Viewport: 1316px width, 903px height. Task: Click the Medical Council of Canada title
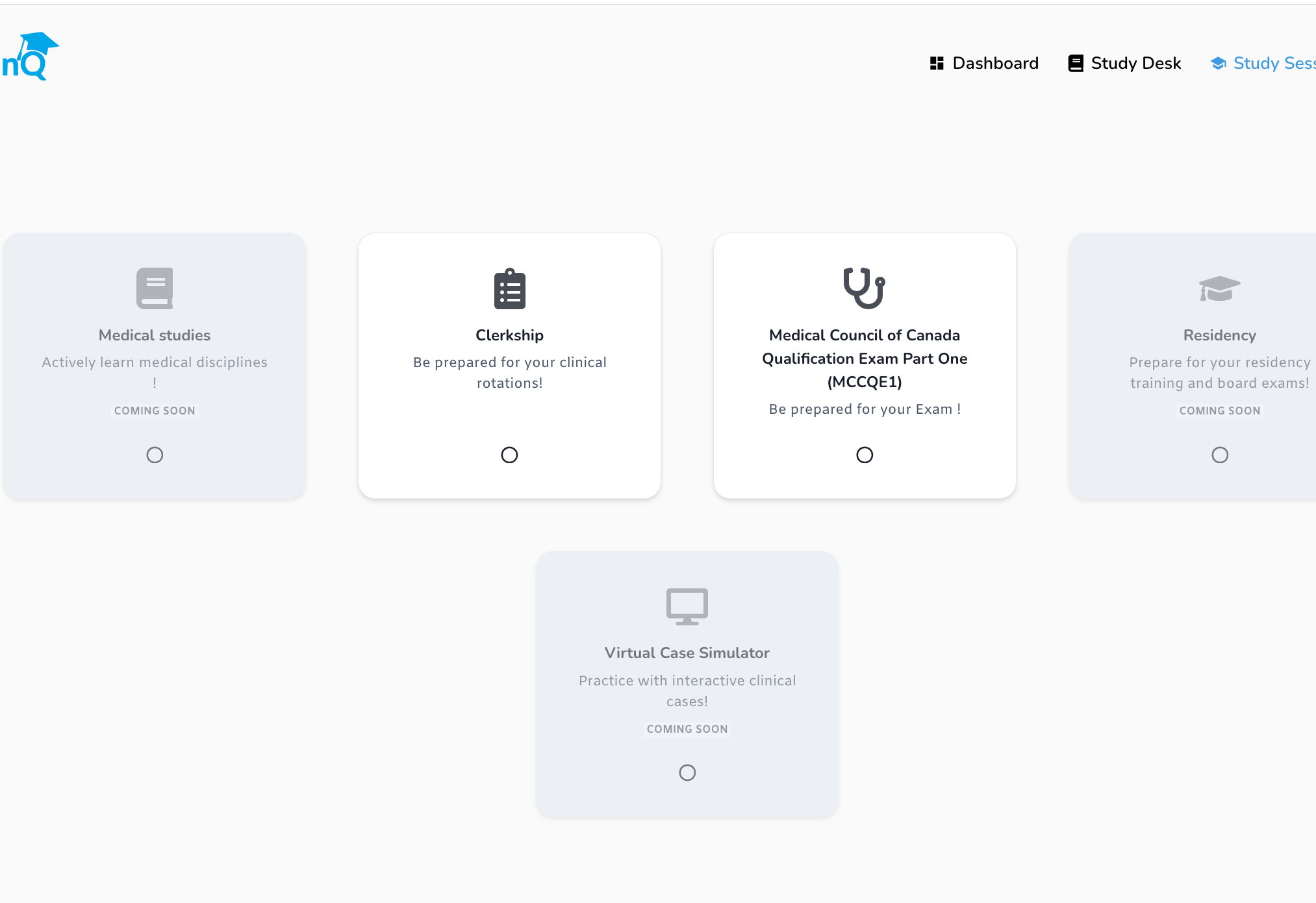[x=865, y=359]
